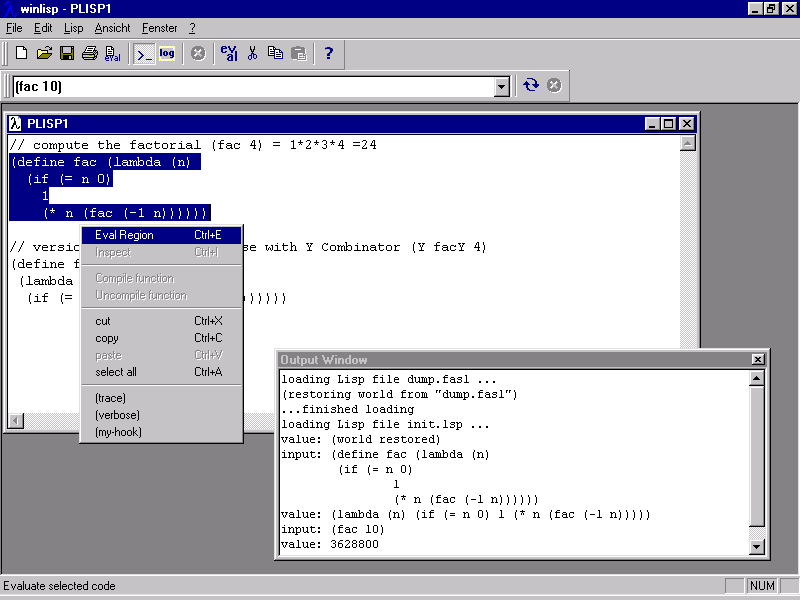
Task: Click the (fac 10) expression input field
Action: coord(254,87)
